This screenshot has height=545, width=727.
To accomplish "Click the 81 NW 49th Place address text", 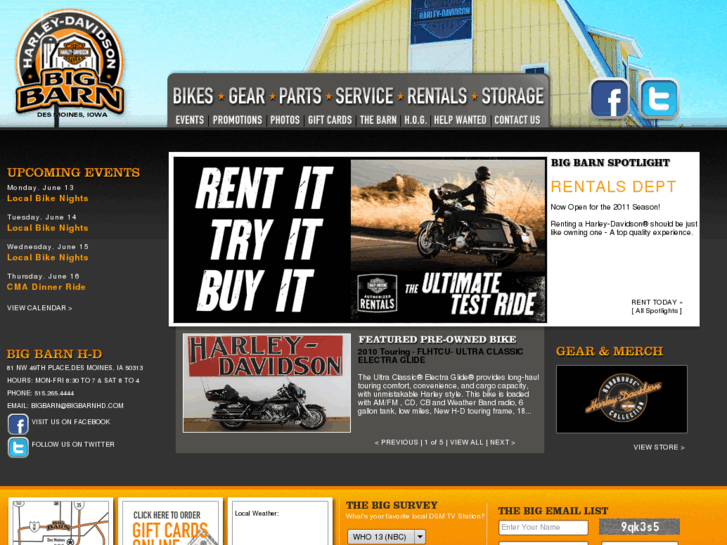I will (x=75, y=368).
